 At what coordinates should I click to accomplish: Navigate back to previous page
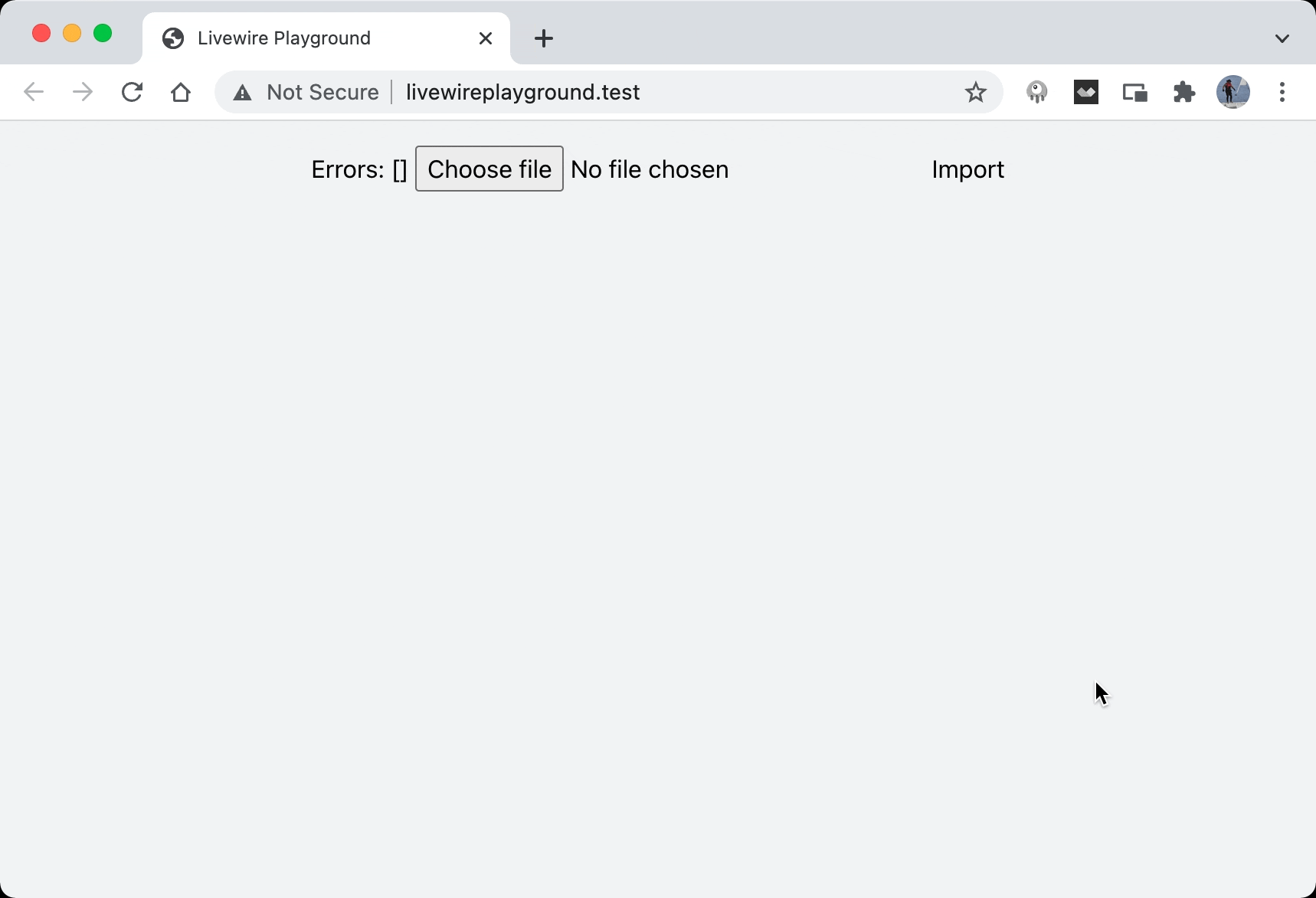pos(33,92)
